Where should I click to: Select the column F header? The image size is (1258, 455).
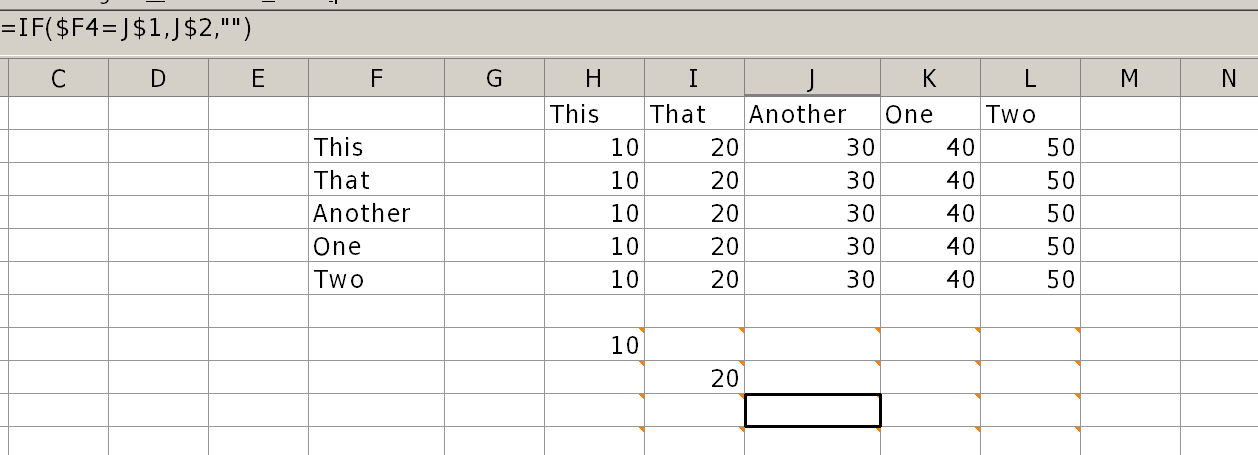click(x=376, y=79)
